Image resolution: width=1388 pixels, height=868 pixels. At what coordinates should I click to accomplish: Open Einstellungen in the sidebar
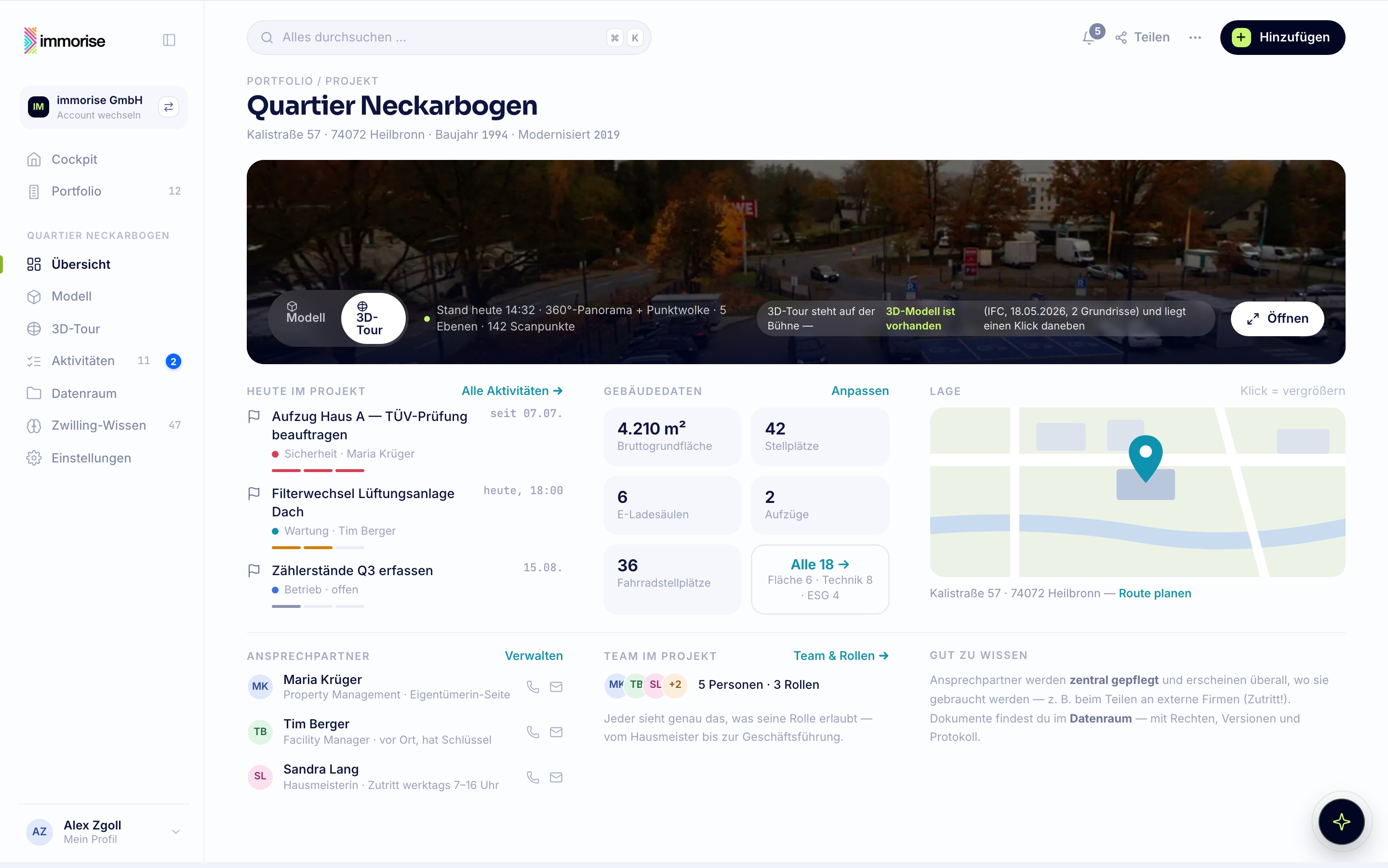click(103, 458)
